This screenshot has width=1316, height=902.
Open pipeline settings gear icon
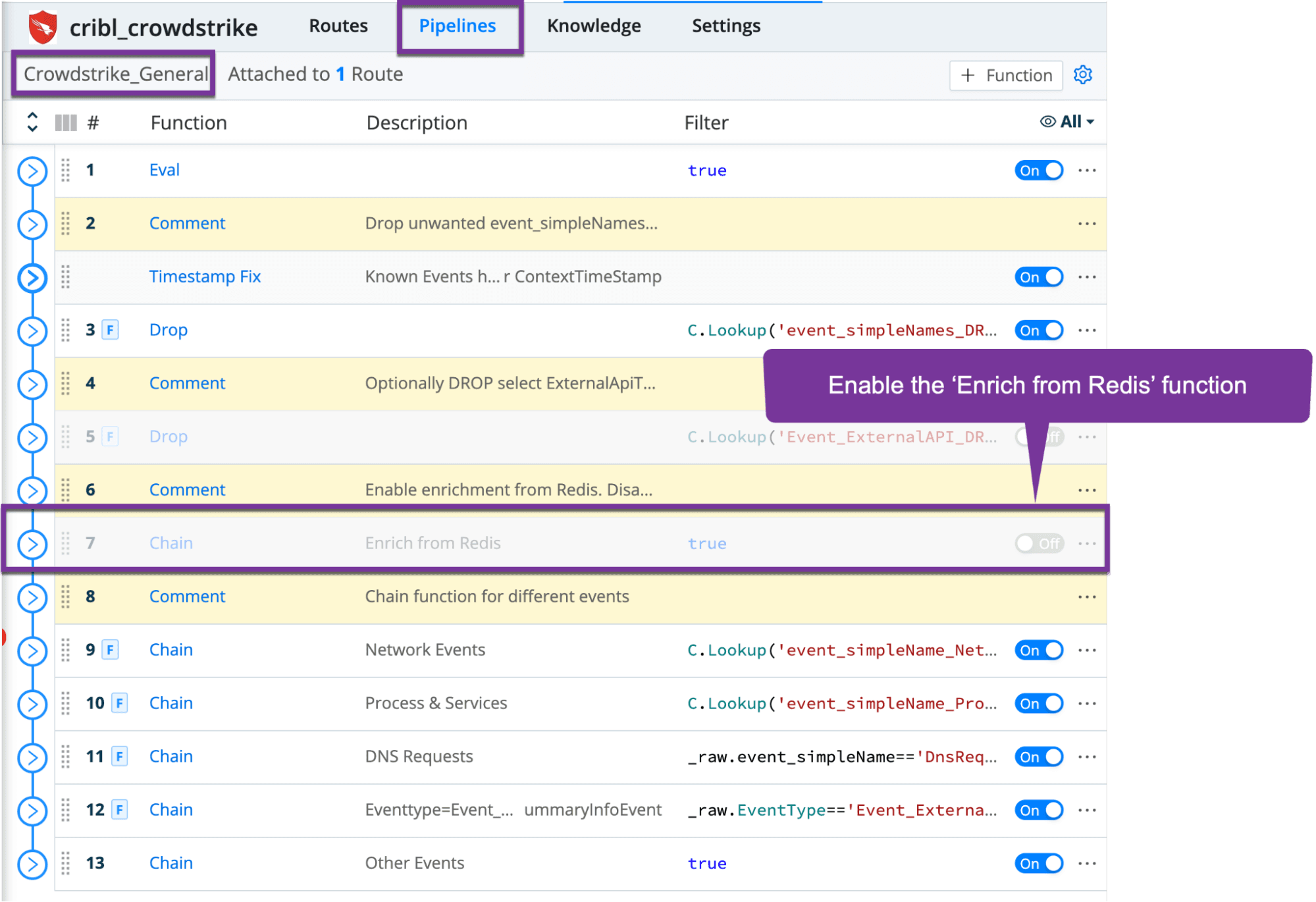tap(1082, 75)
